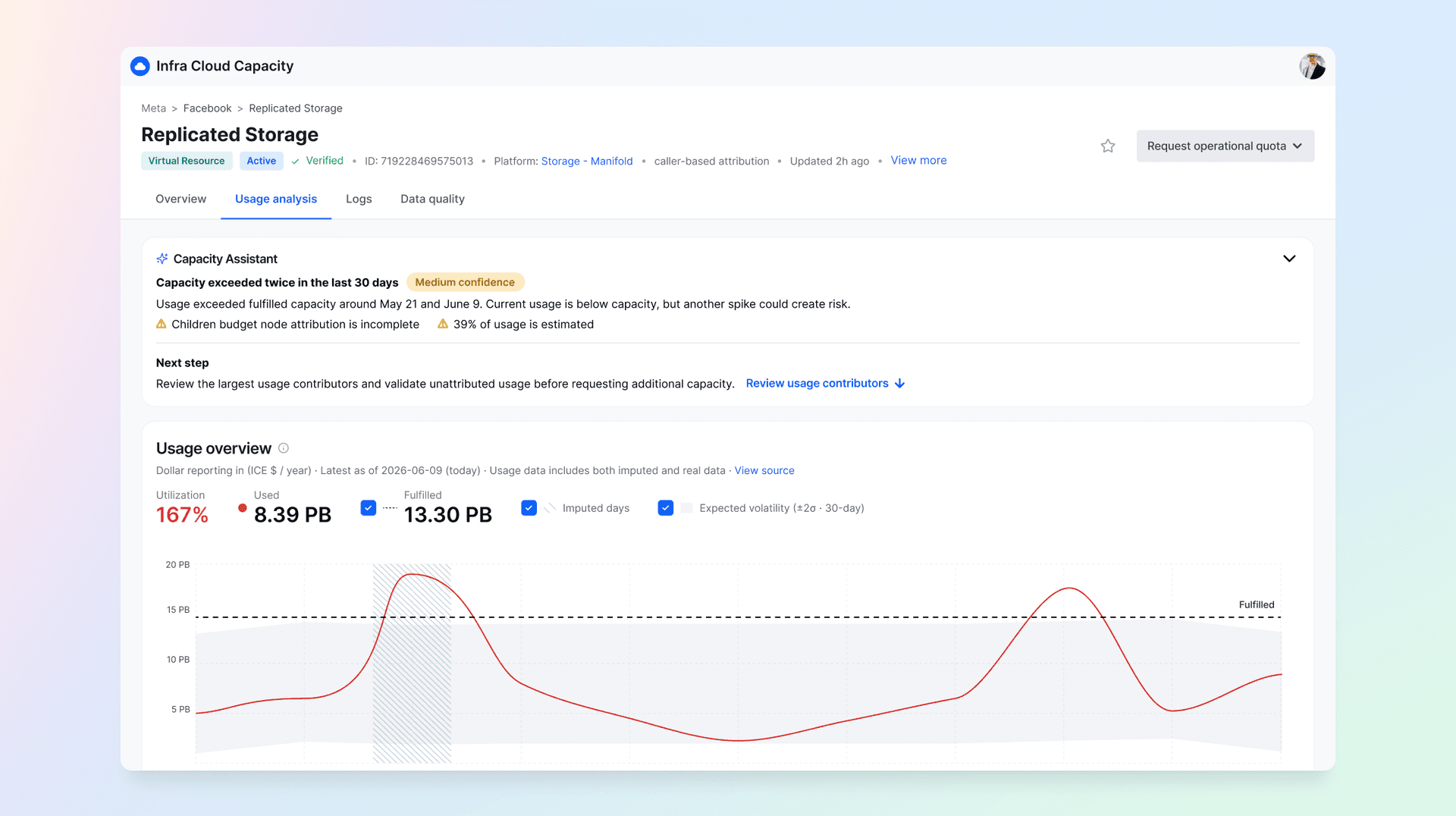Viewport: 1456px width, 816px height.
Task: Click the Next step heading
Action: 182,362
